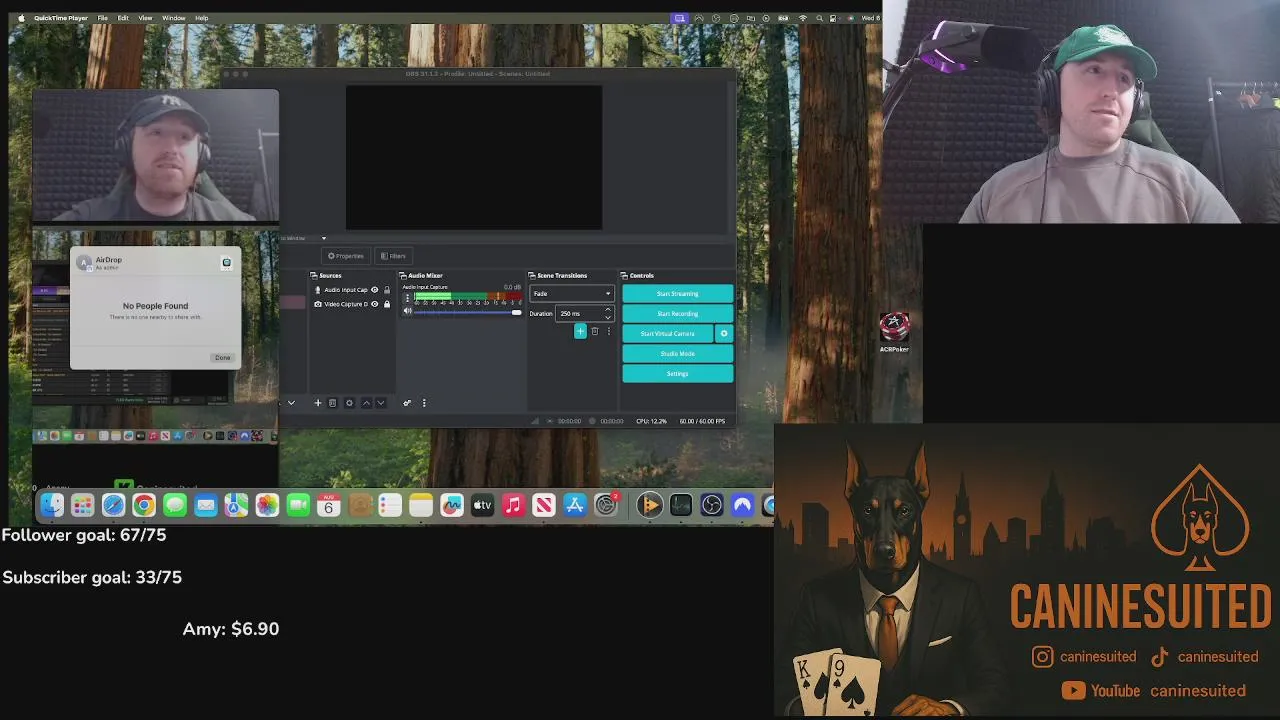Open OBS Studio icon in the Dock
The image size is (1280, 720).
(711, 506)
